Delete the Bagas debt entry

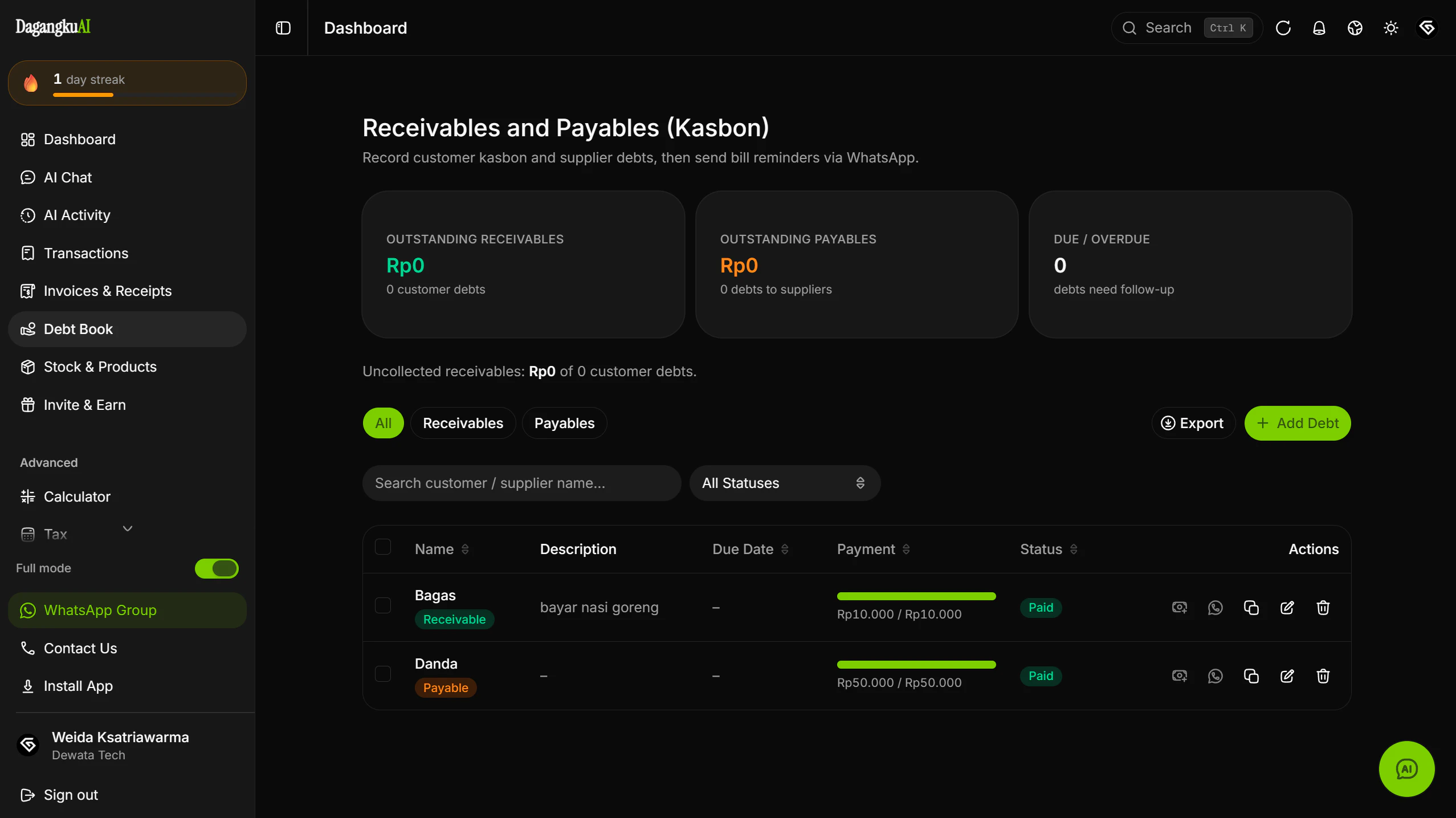coord(1323,607)
